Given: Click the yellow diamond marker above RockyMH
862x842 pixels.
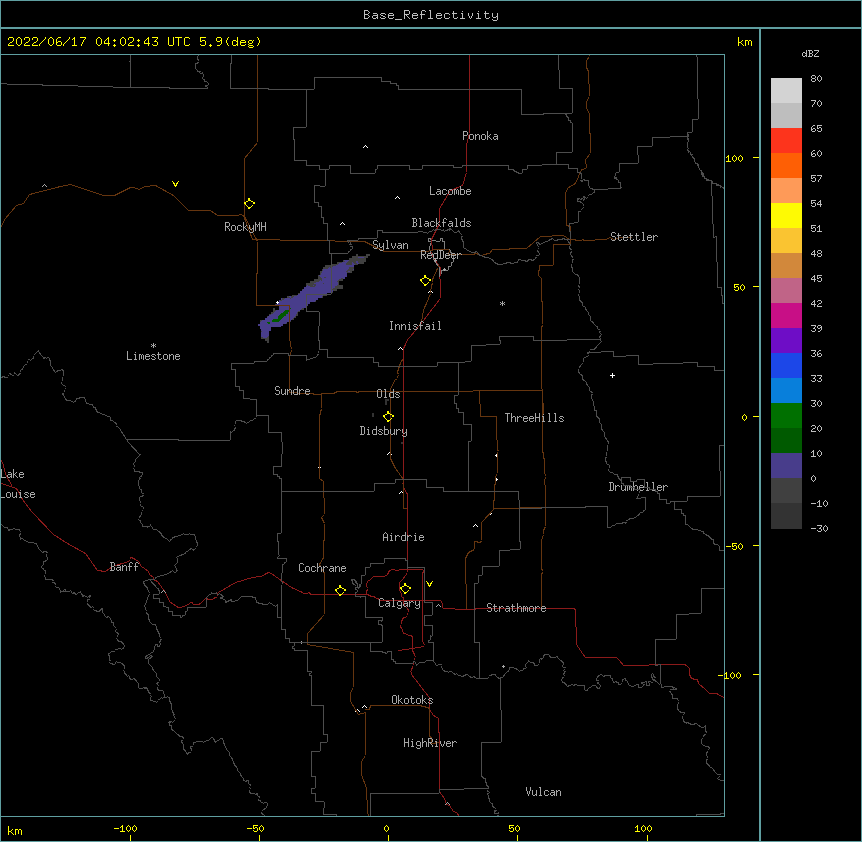Looking at the screenshot, I should (250, 204).
